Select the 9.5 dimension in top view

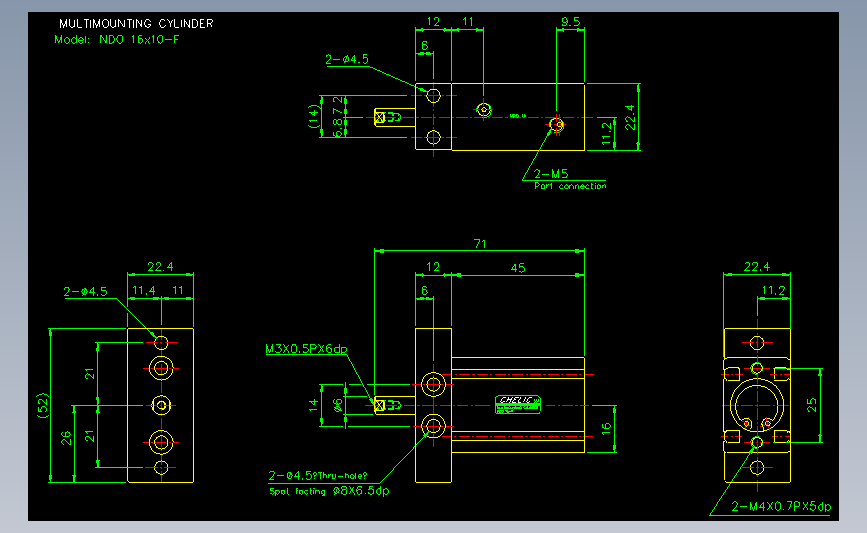571,22
